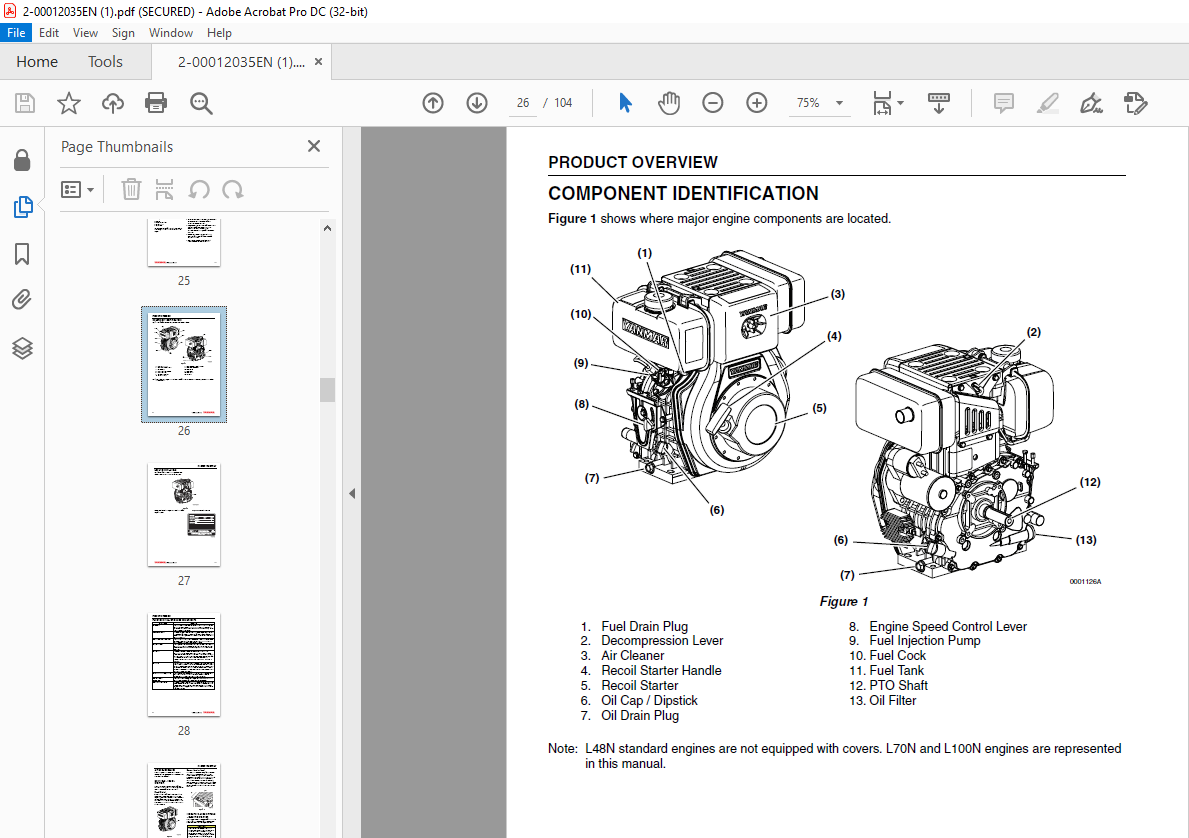
Task: Click the COMPONENT IDENTIFICATION heading
Action: [x=683, y=193]
